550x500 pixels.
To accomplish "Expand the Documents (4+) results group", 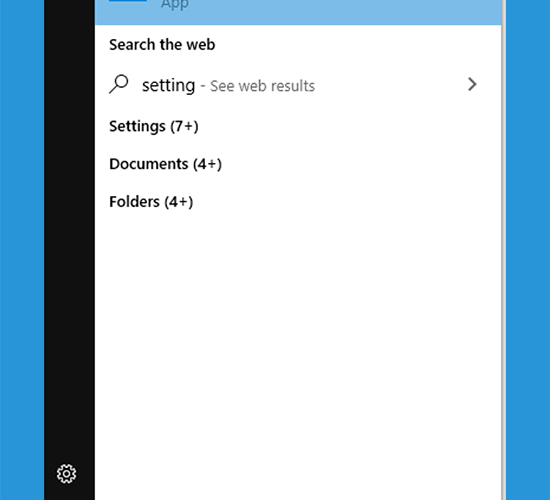I will 165,164.
